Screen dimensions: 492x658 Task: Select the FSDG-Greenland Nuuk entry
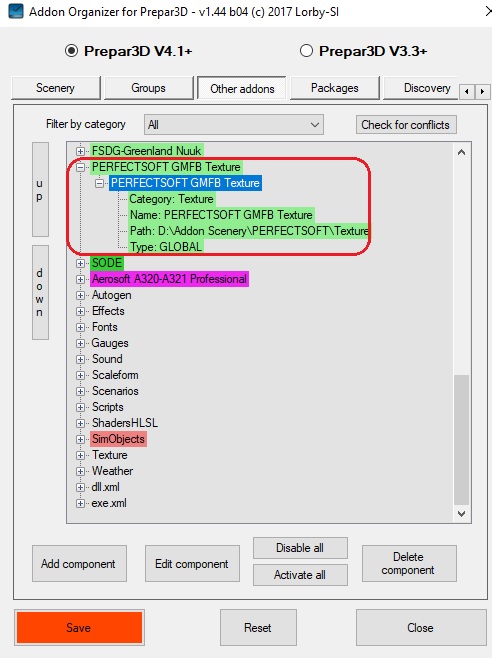(x=147, y=150)
